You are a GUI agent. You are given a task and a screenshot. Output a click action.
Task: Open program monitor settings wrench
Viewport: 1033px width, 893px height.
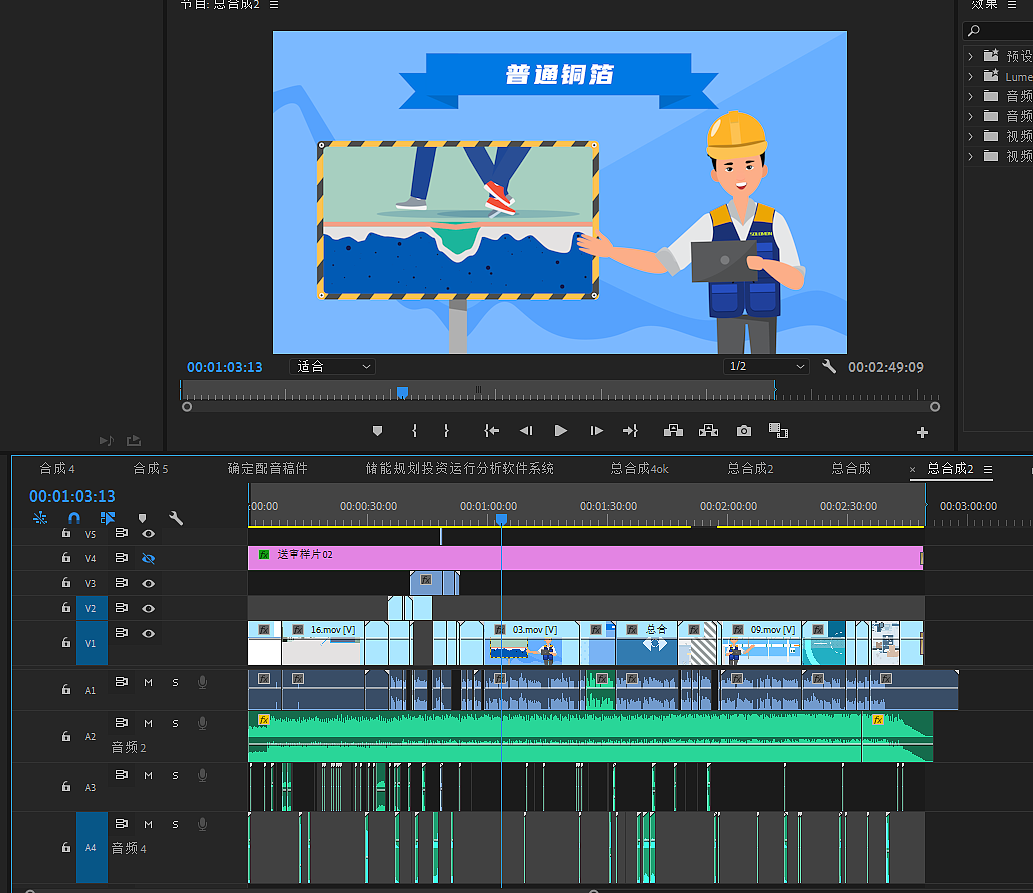pos(829,366)
